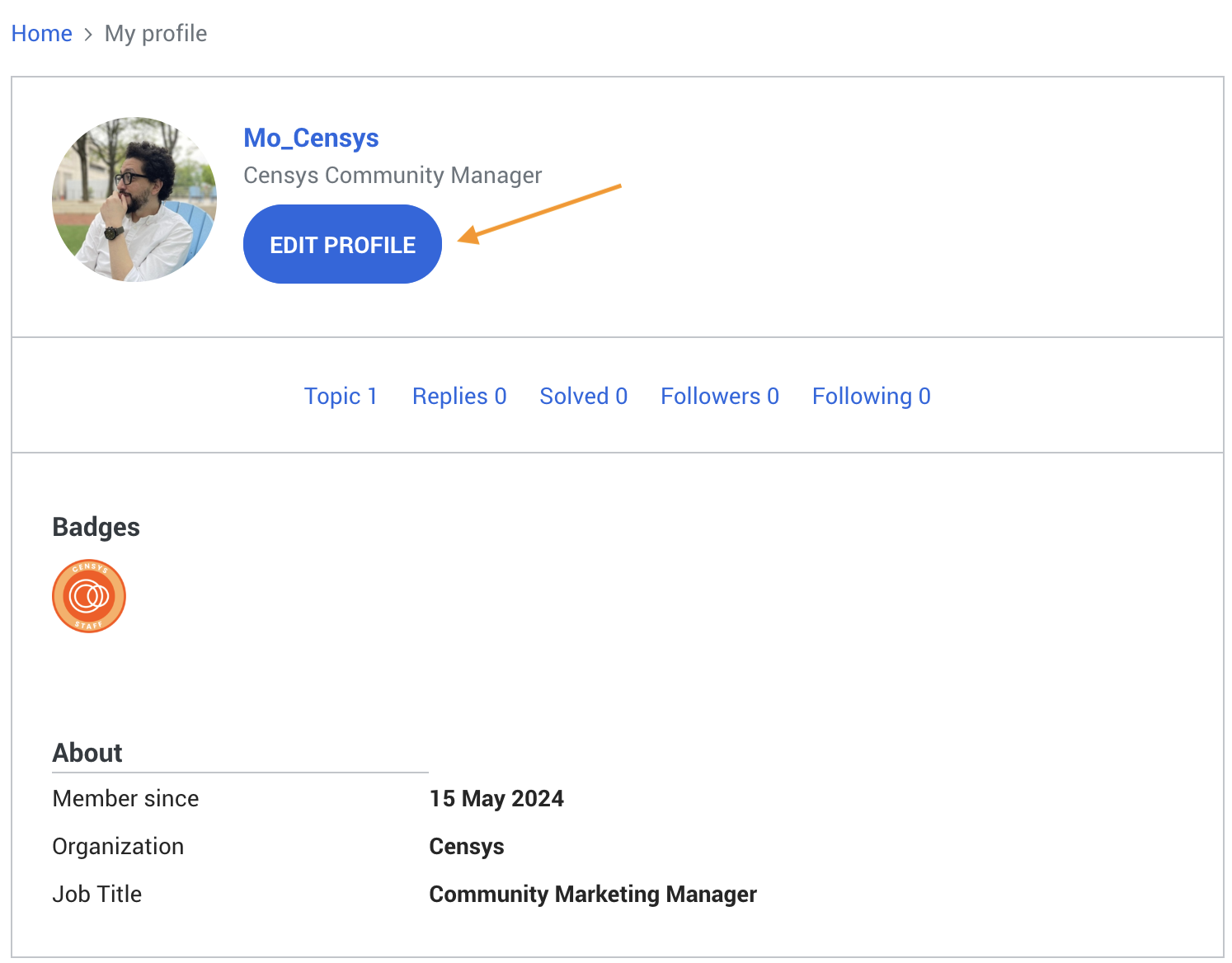Screen dimensions: 1232x963
Task: Open the Mo_Censys username link
Action: (x=311, y=138)
